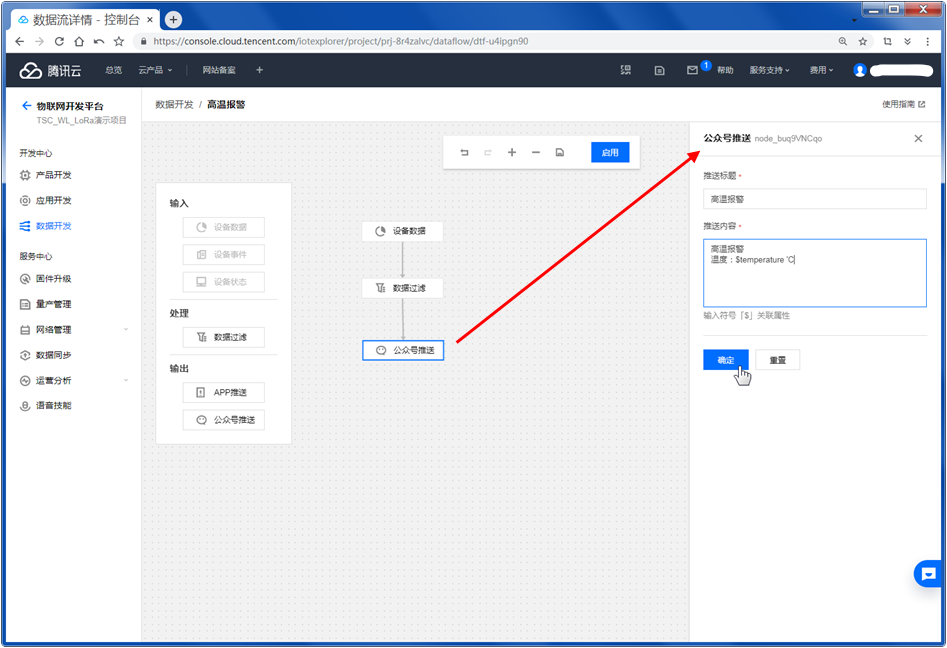Screen dimensions: 947x648
Task: Click the plus icon in top nav
Action: 259,70
